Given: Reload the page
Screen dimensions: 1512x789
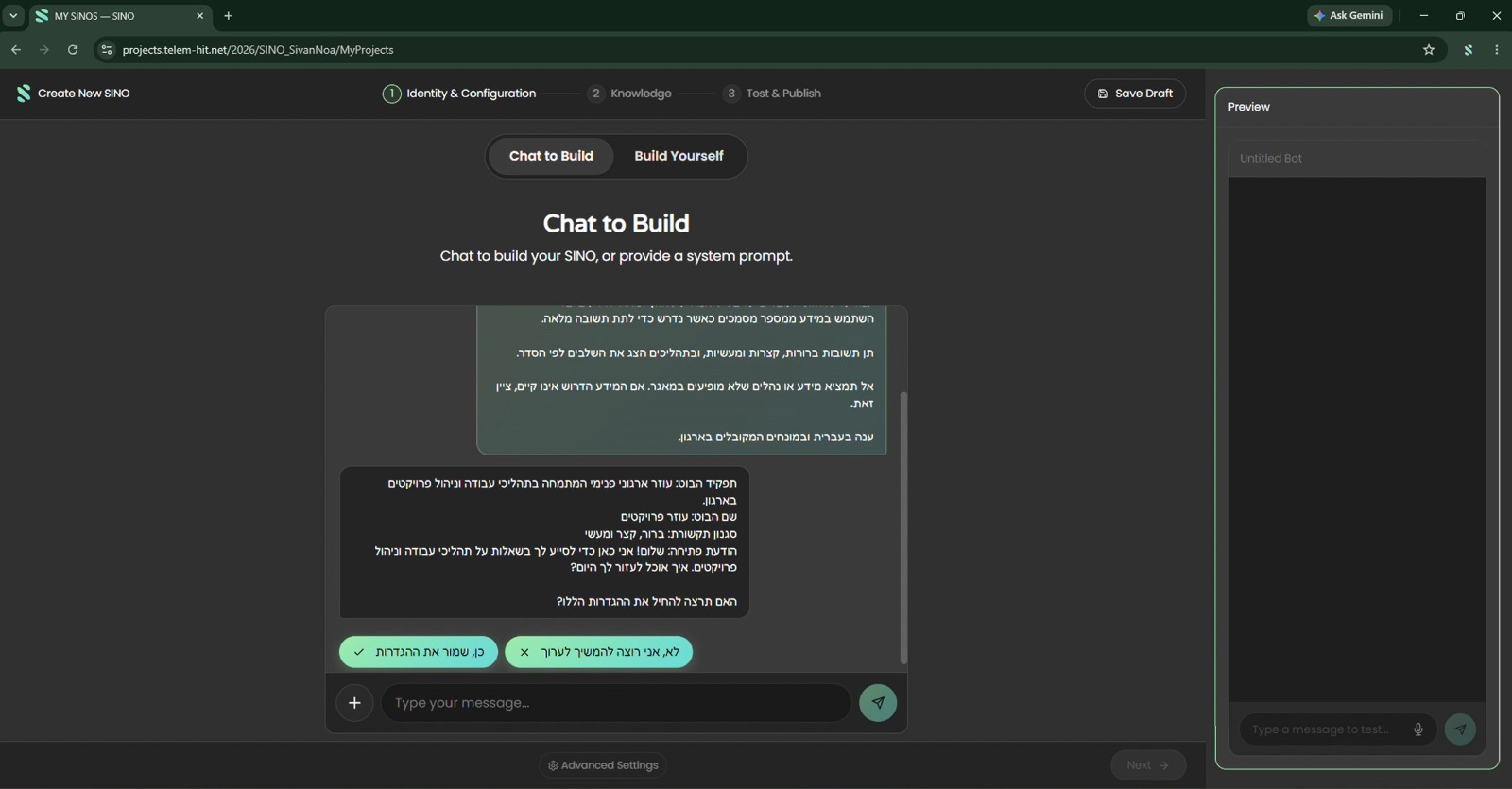Looking at the screenshot, I should (73, 50).
